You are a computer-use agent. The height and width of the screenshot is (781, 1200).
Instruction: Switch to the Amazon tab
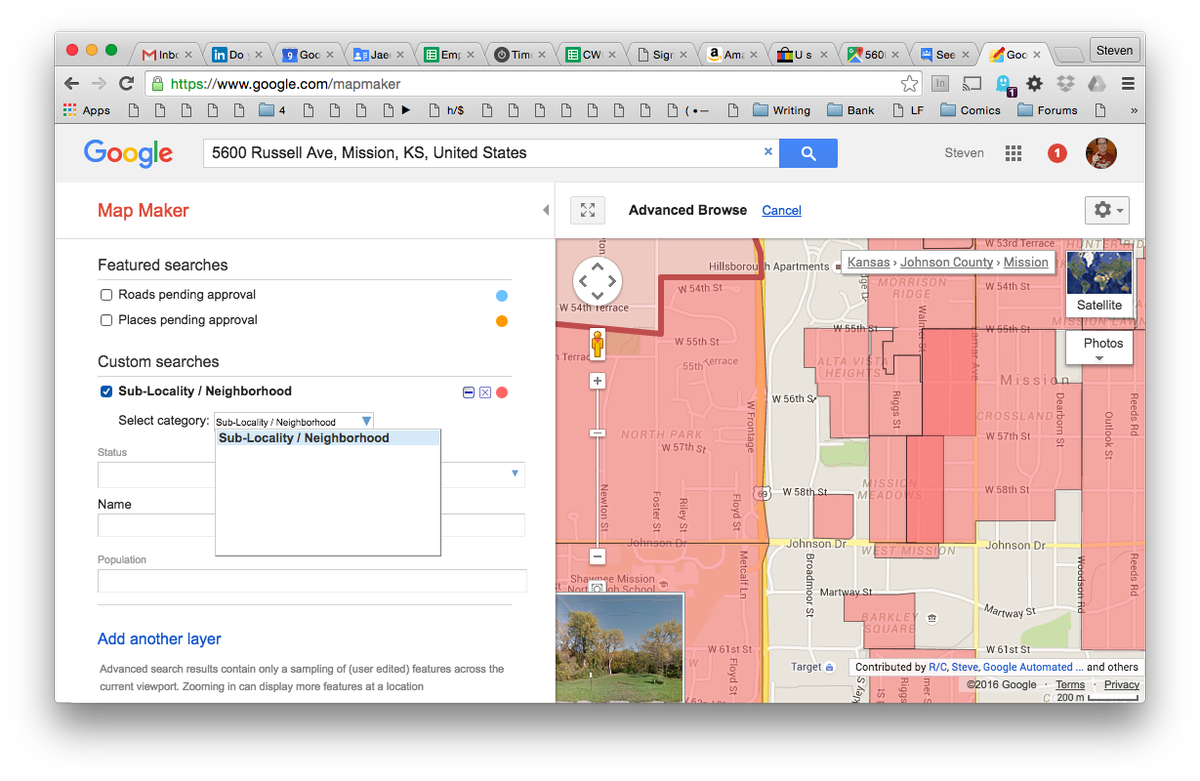pyautogui.click(x=731, y=54)
